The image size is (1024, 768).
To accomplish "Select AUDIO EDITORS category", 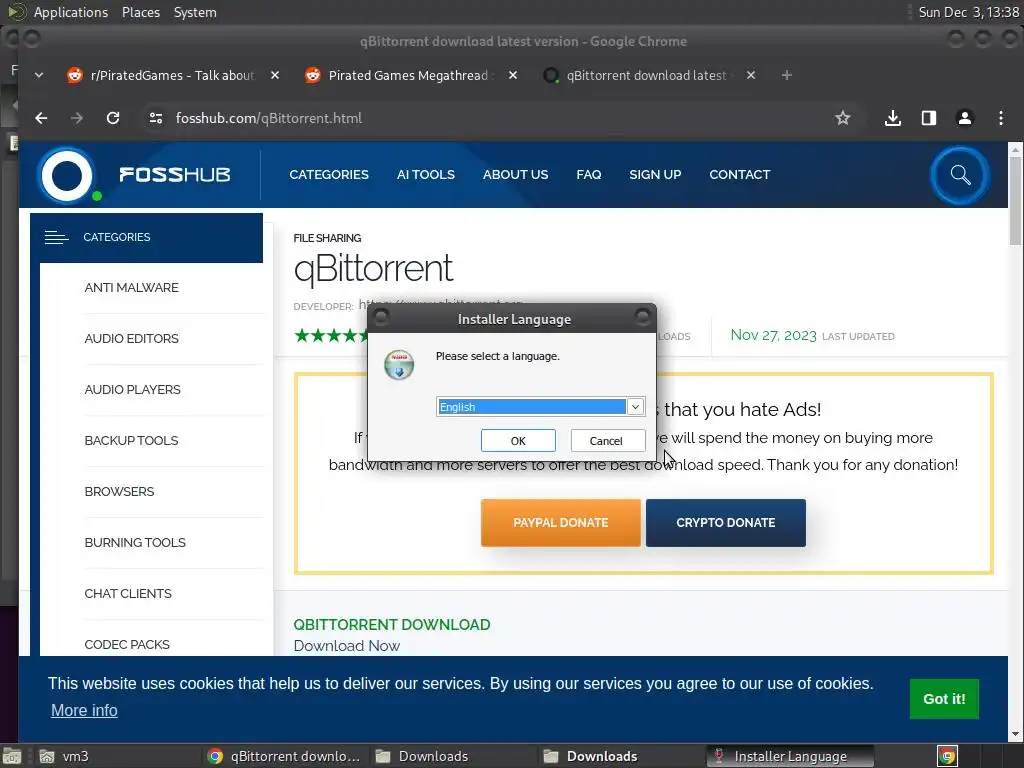I will [131, 338].
